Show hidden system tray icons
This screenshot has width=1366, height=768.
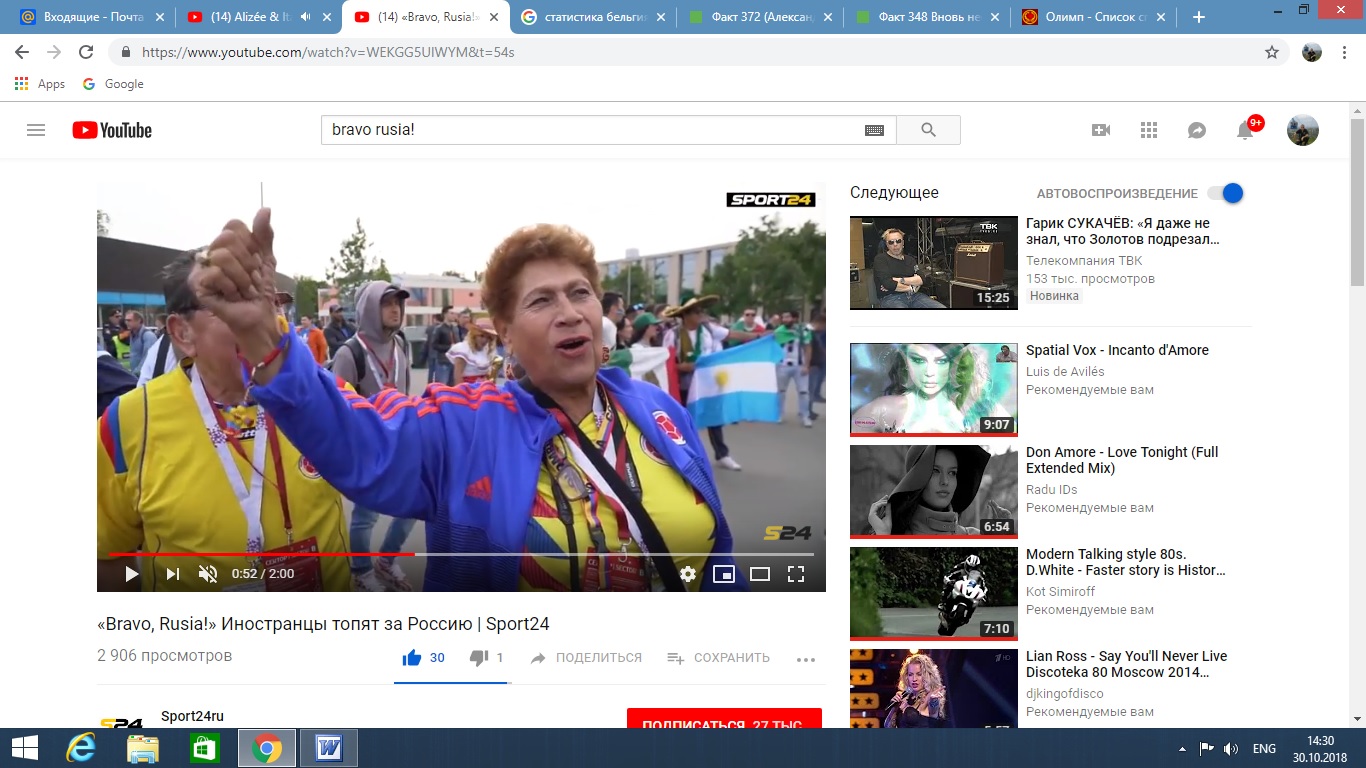coord(1182,748)
